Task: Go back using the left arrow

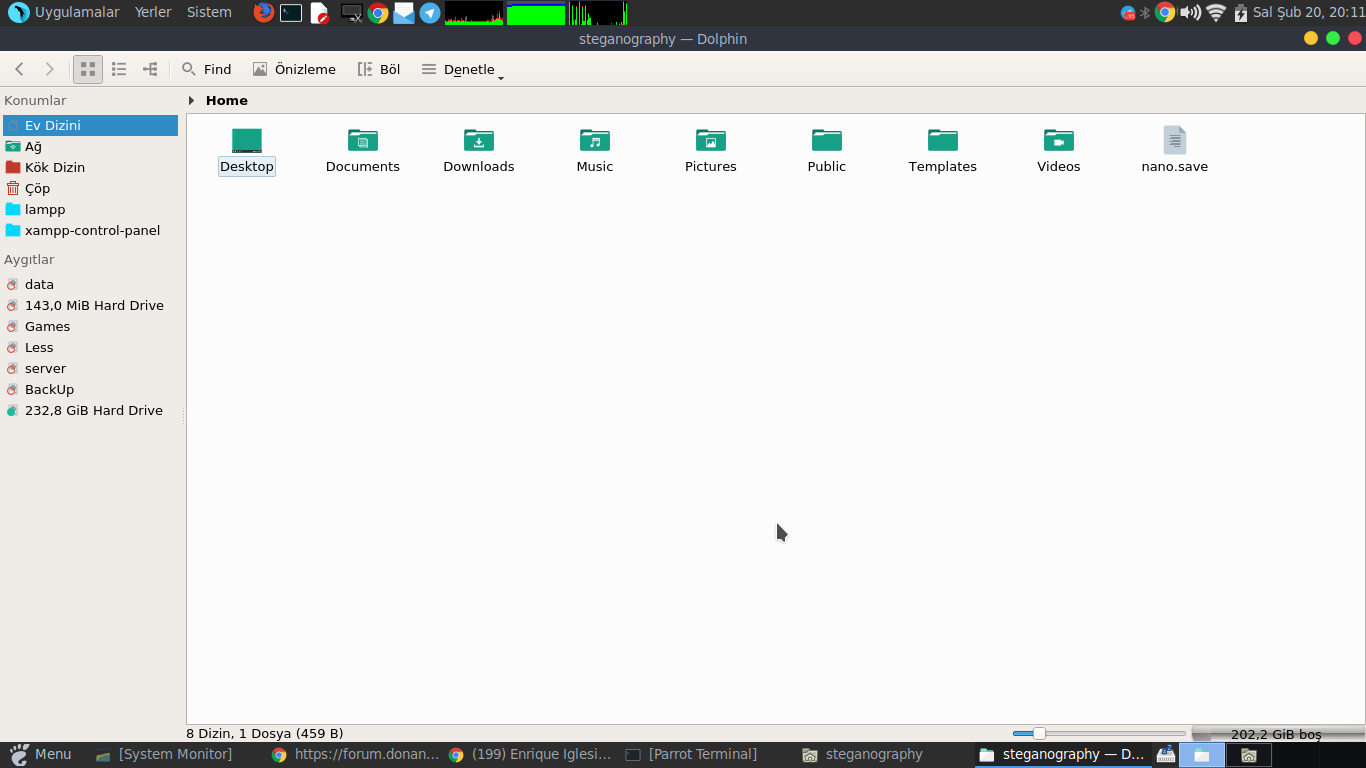Action: click(19, 69)
